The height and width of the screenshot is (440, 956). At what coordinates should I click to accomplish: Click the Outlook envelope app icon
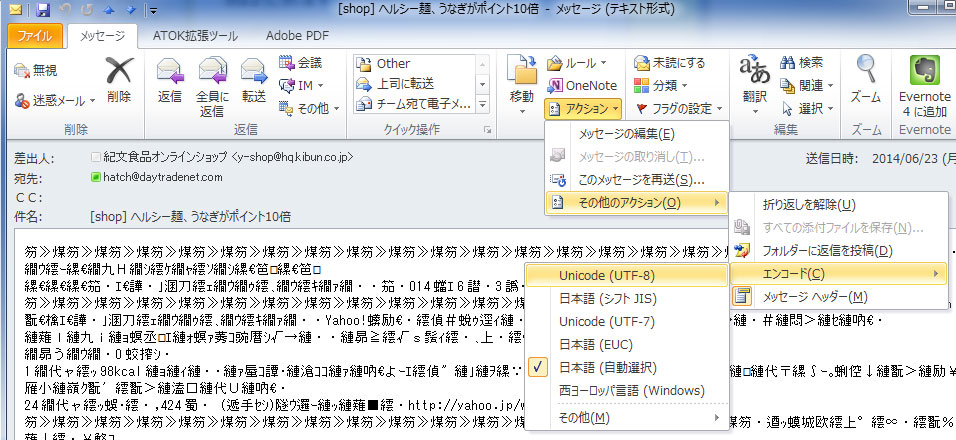pos(15,10)
